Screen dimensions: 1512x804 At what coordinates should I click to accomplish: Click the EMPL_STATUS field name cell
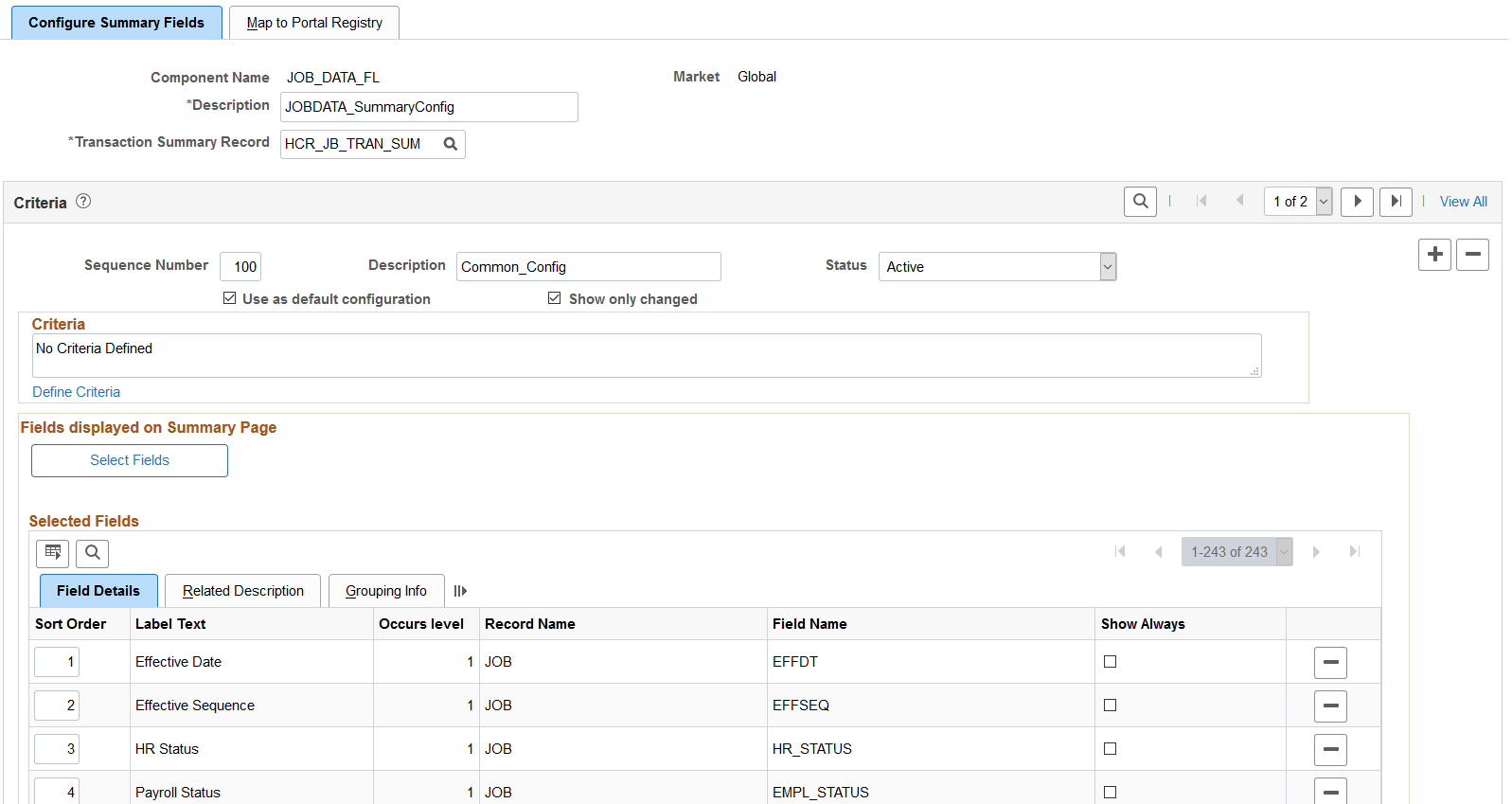[821, 793]
